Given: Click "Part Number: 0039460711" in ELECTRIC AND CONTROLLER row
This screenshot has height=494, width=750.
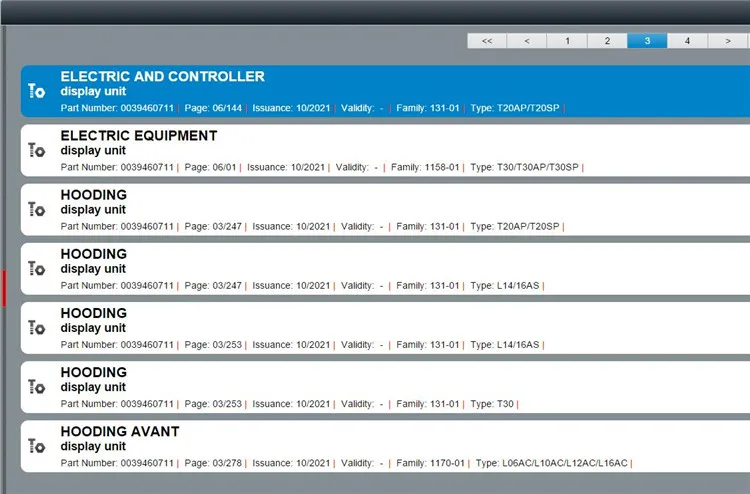Looking at the screenshot, I should point(117,108).
